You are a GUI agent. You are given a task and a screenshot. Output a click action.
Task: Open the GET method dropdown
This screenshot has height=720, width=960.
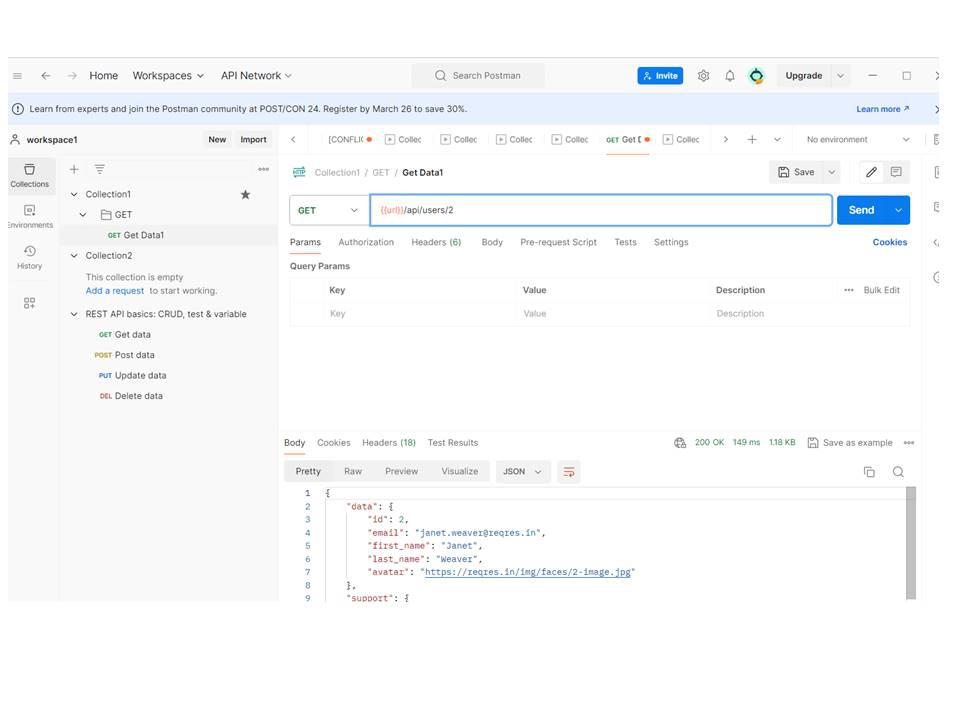point(329,211)
